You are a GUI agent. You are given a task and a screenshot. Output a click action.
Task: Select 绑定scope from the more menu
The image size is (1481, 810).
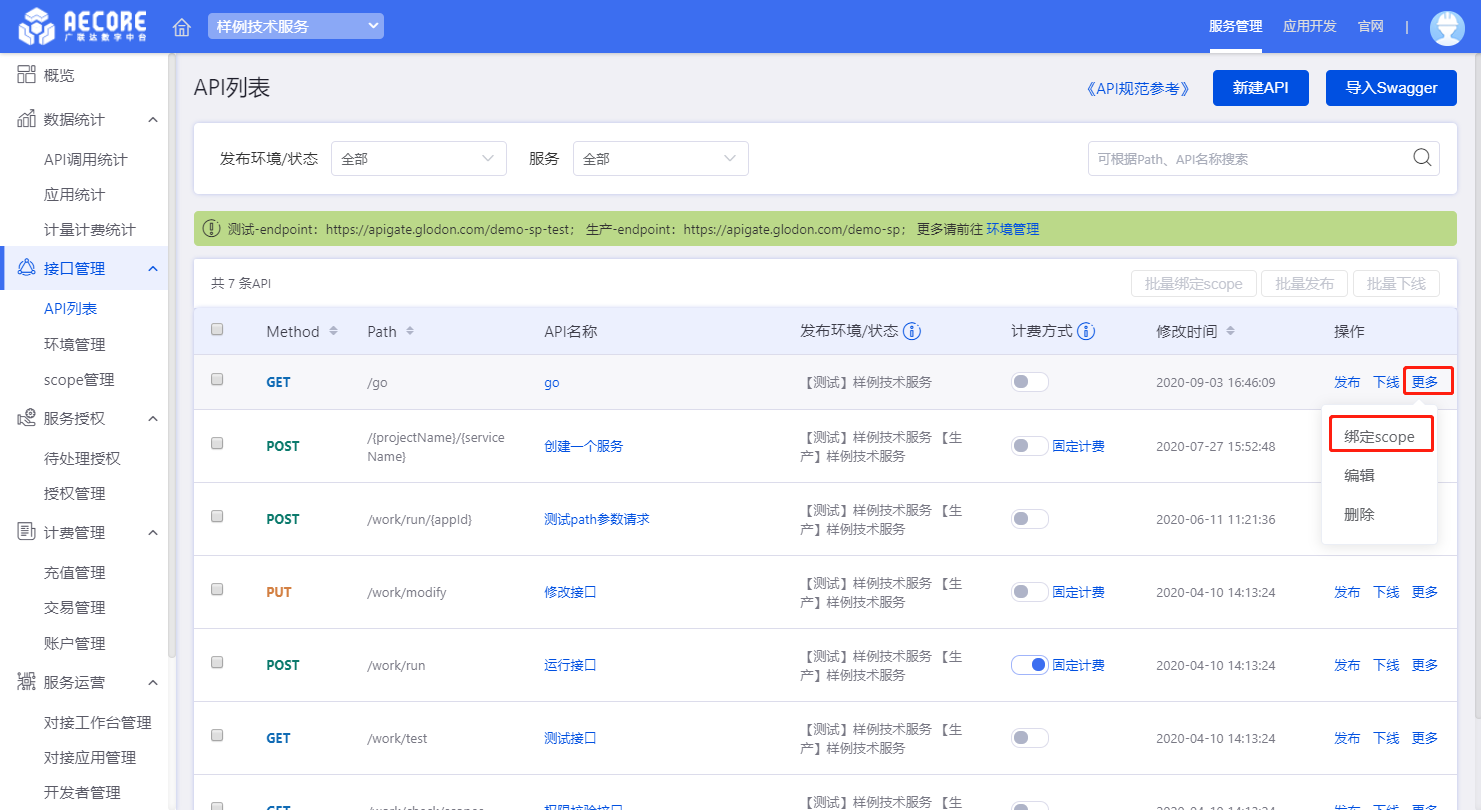pyautogui.click(x=1379, y=436)
